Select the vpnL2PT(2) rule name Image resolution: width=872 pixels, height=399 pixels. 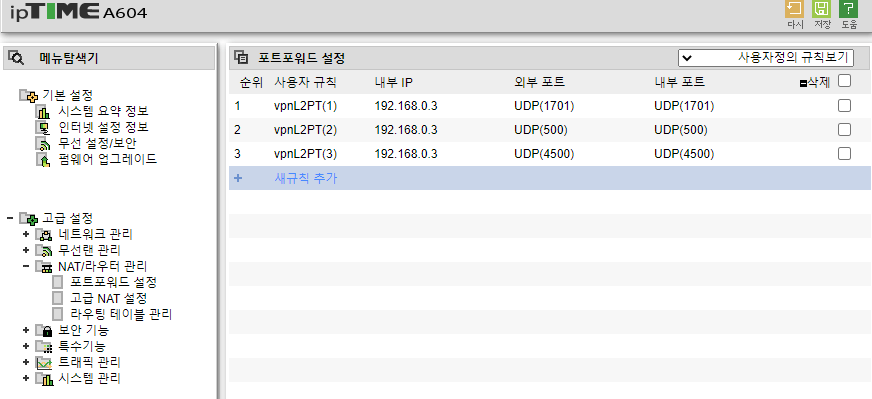pos(305,130)
